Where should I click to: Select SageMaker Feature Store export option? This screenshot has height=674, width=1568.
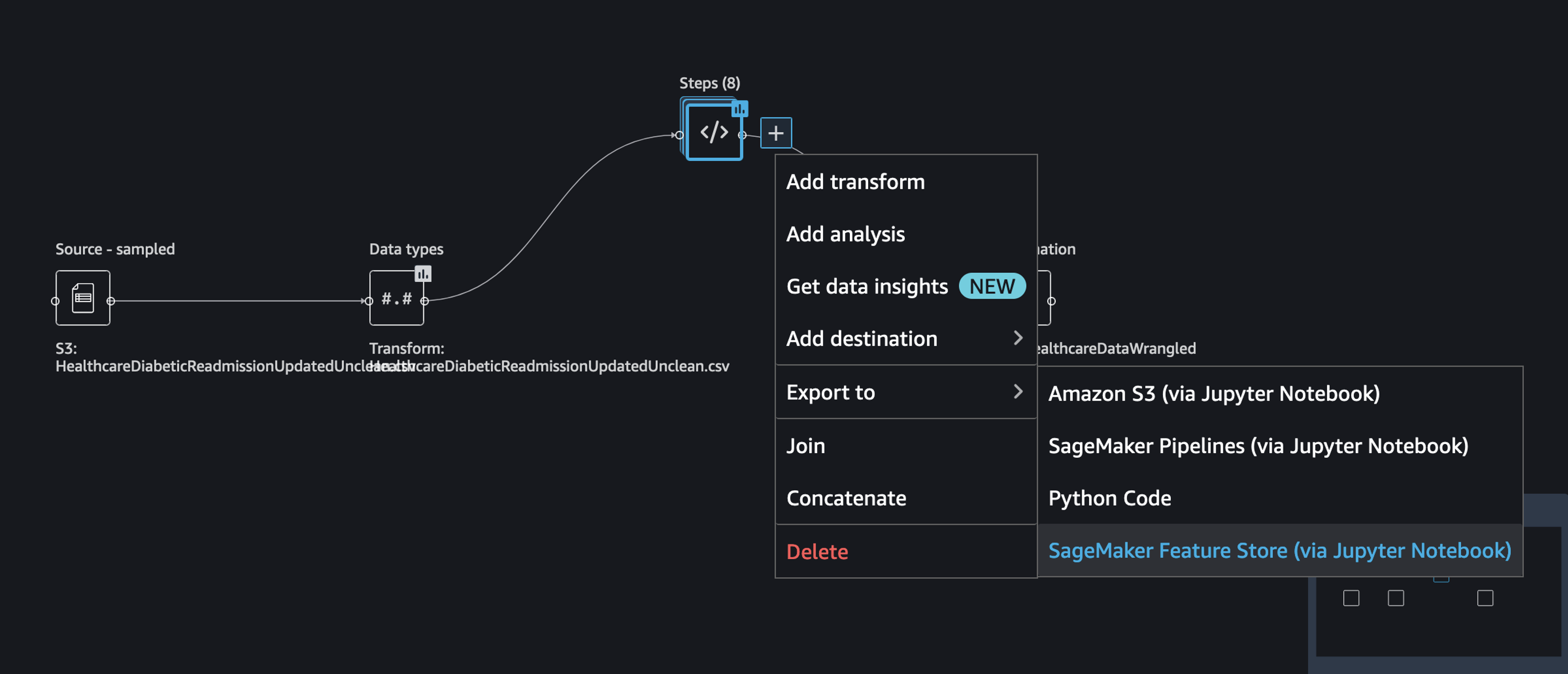tap(1279, 550)
